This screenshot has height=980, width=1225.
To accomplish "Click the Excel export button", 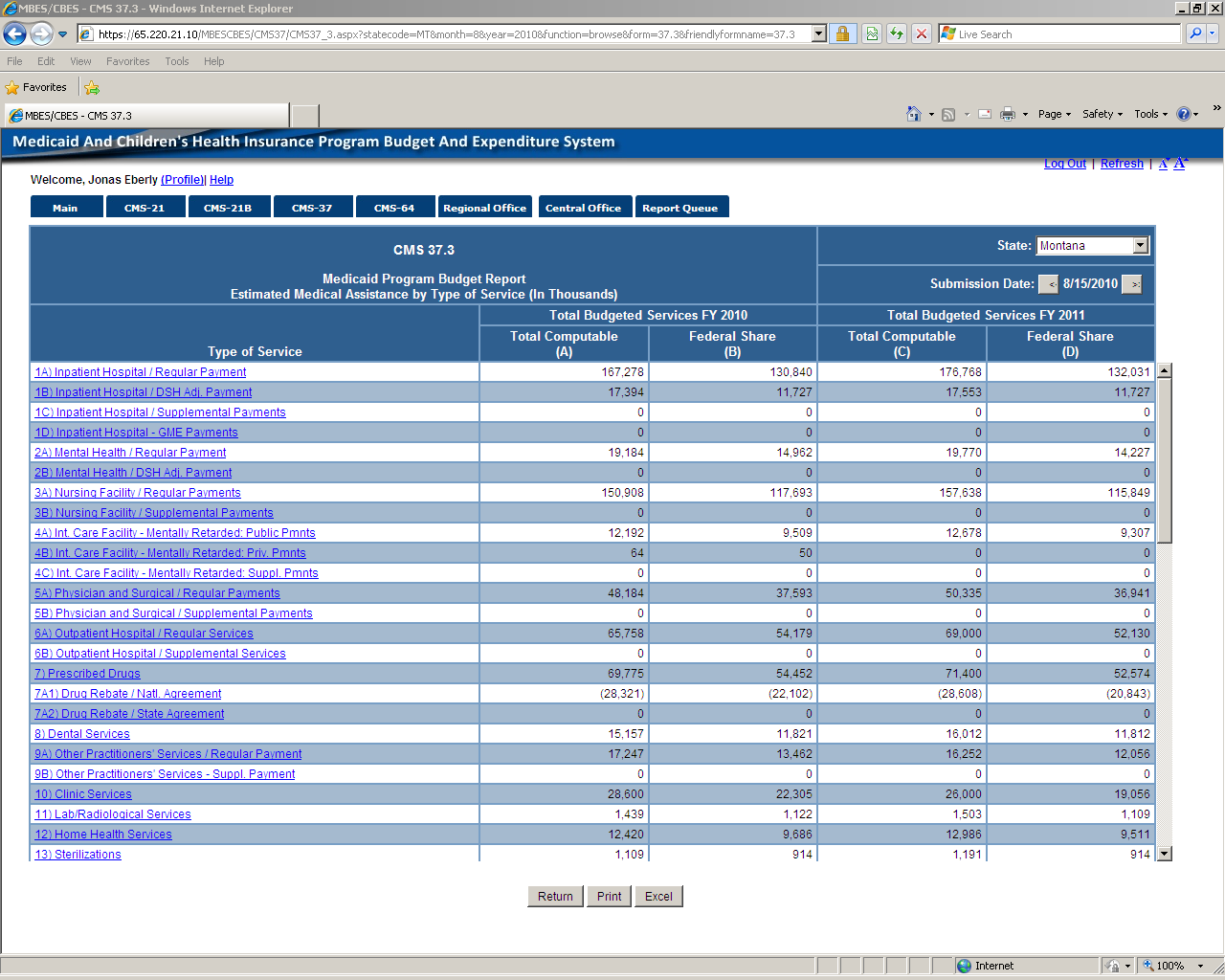I will (x=658, y=897).
